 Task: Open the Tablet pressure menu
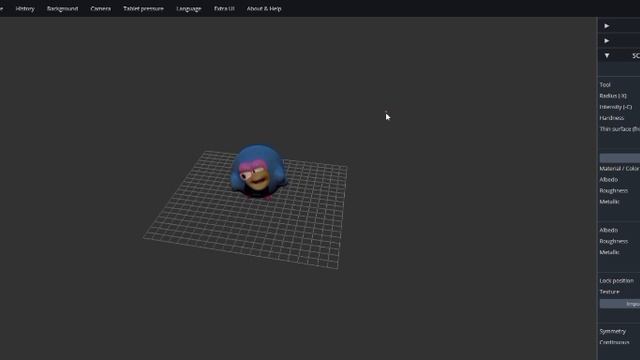click(143, 9)
